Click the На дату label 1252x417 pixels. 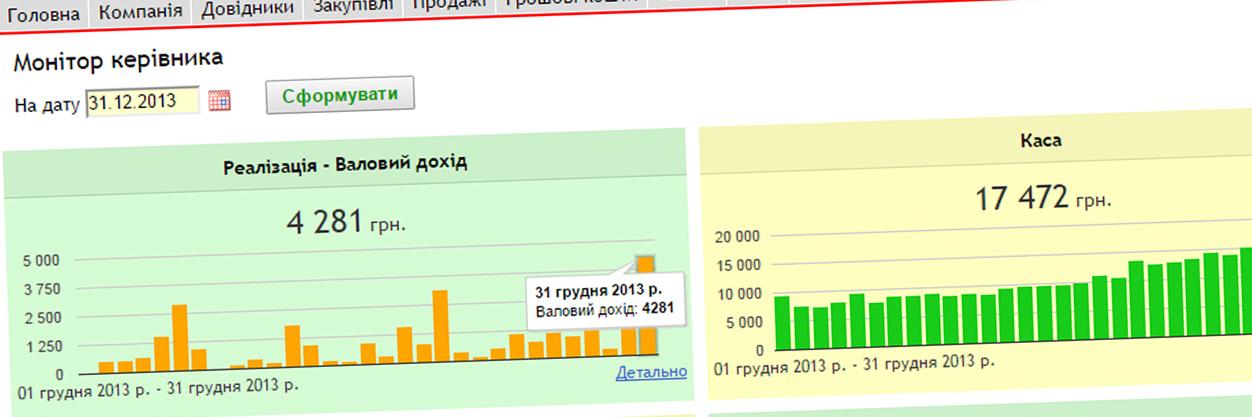coord(47,105)
